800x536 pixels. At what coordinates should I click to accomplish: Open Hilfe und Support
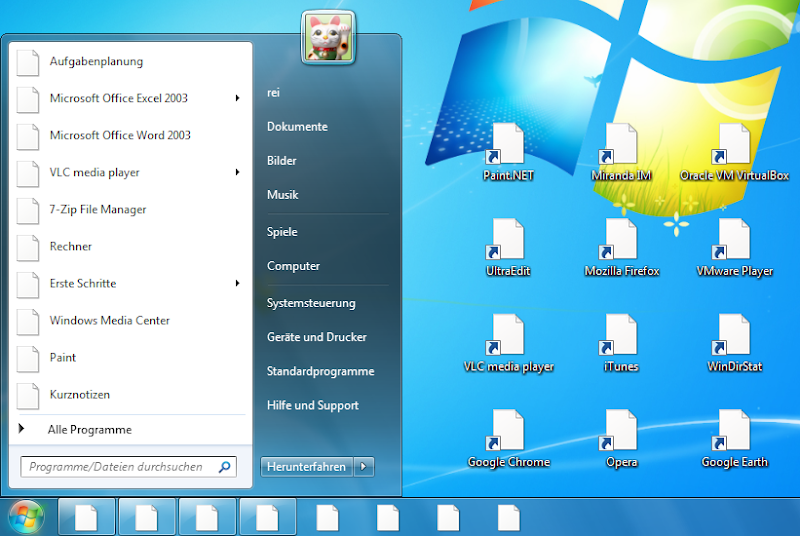pos(313,405)
